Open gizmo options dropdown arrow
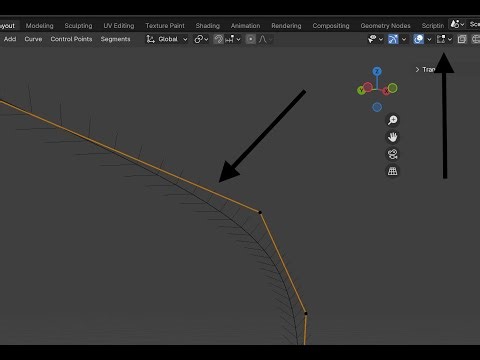This screenshot has width=480, height=360. 404,39
